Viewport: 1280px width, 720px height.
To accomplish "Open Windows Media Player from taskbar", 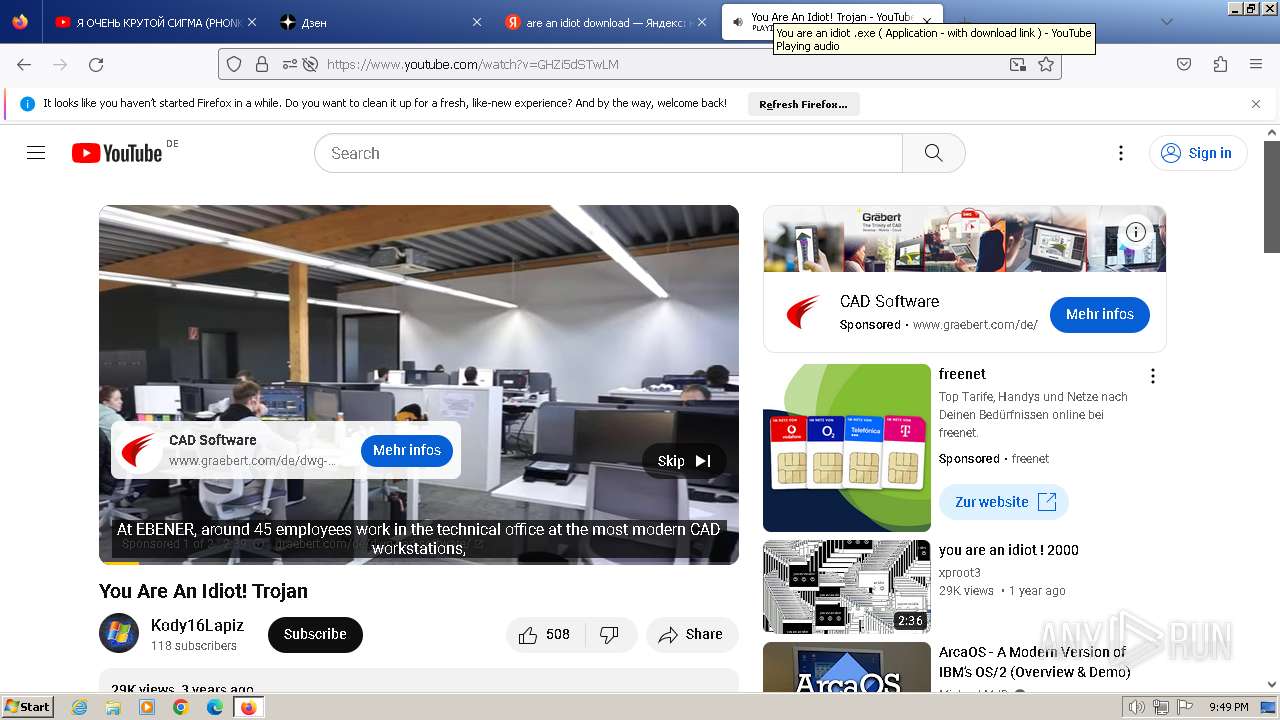I will (x=147, y=707).
